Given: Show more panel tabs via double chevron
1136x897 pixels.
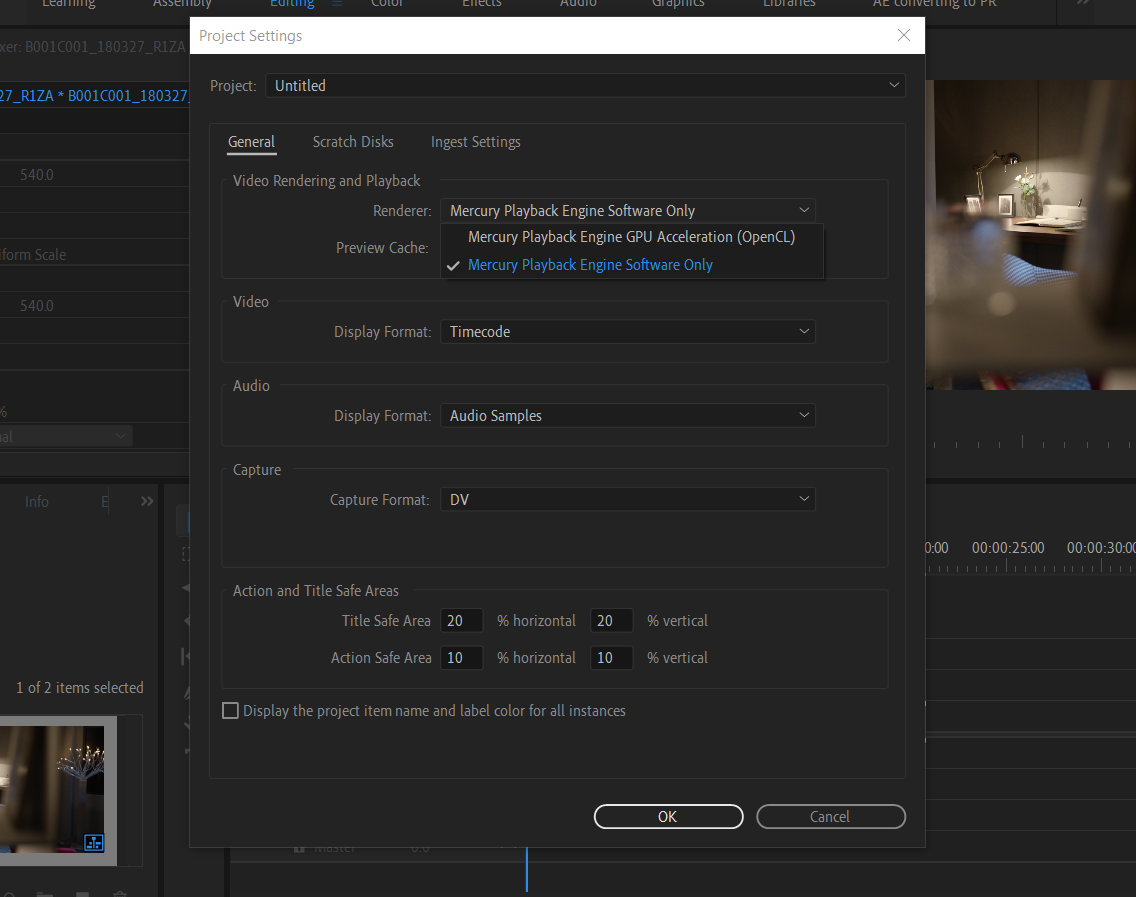Looking at the screenshot, I should pyautogui.click(x=147, y=501).
